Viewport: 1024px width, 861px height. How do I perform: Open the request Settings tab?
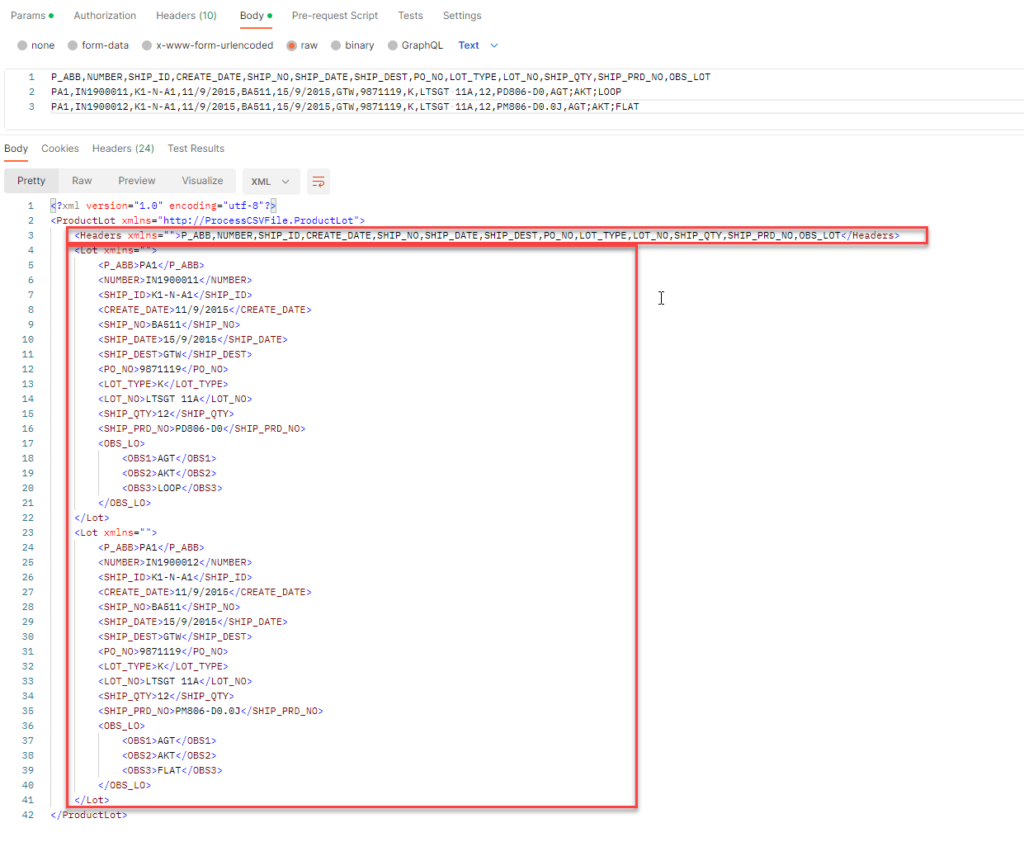(x=462, y=16)
